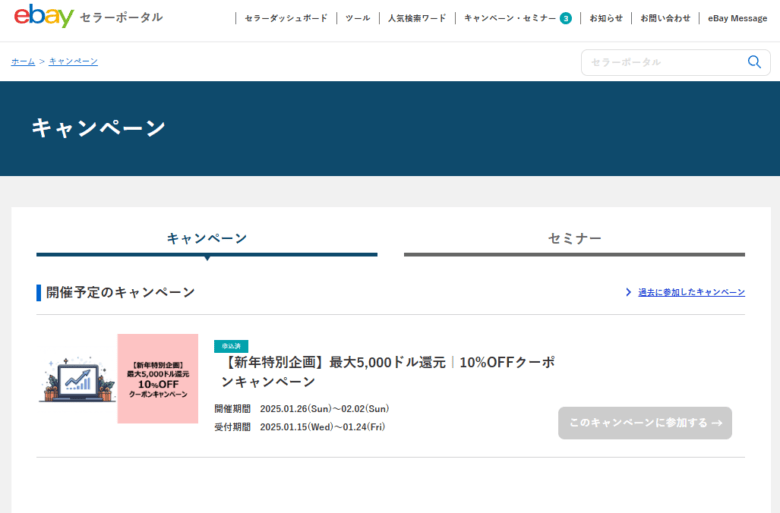Click the chevron beside past campaigns link
The height and width of the screenshot is (513, 780).
(x=628, y=292)
